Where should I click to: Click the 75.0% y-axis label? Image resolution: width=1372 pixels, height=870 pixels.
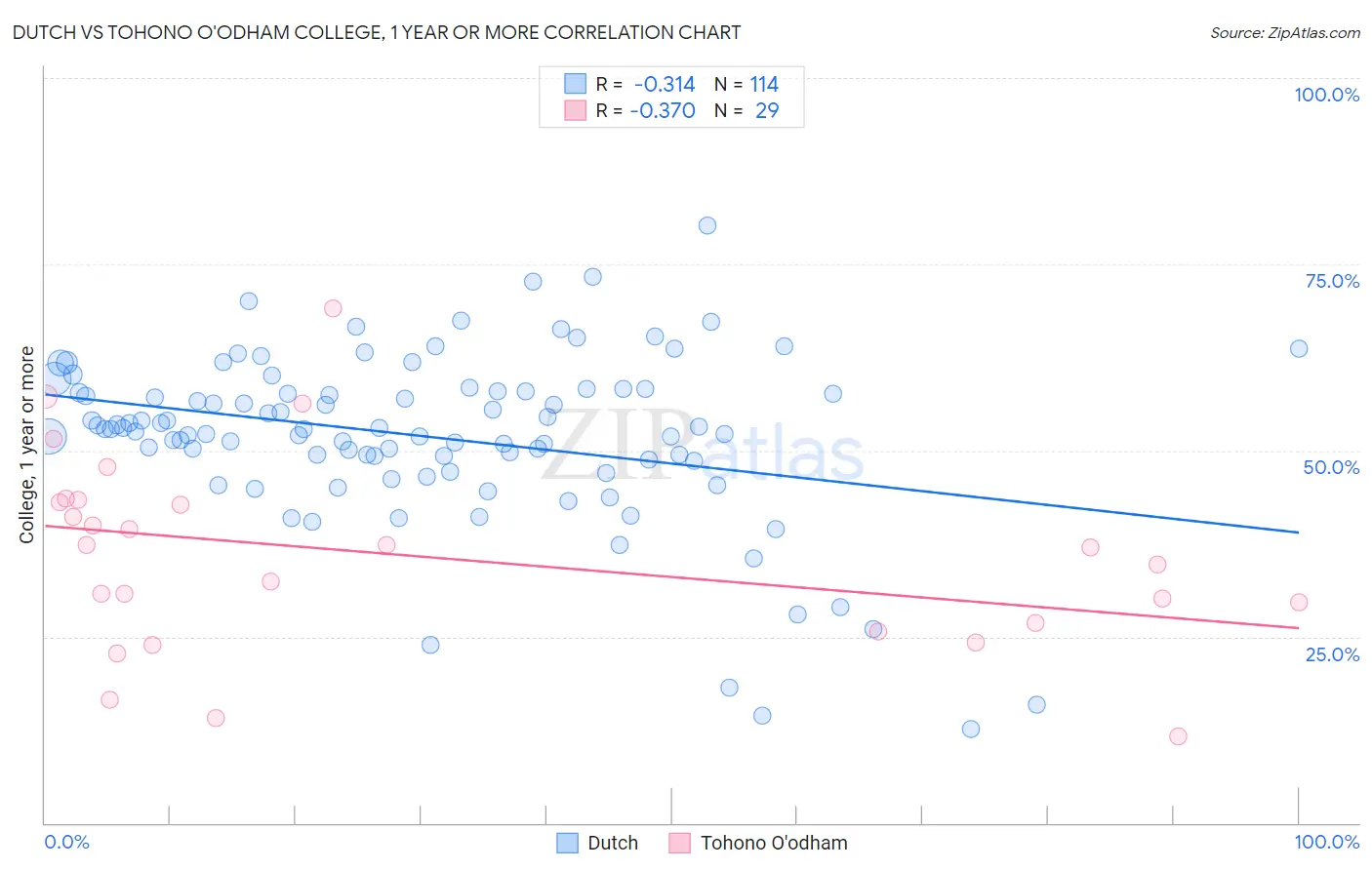[x=1332, y=281]
